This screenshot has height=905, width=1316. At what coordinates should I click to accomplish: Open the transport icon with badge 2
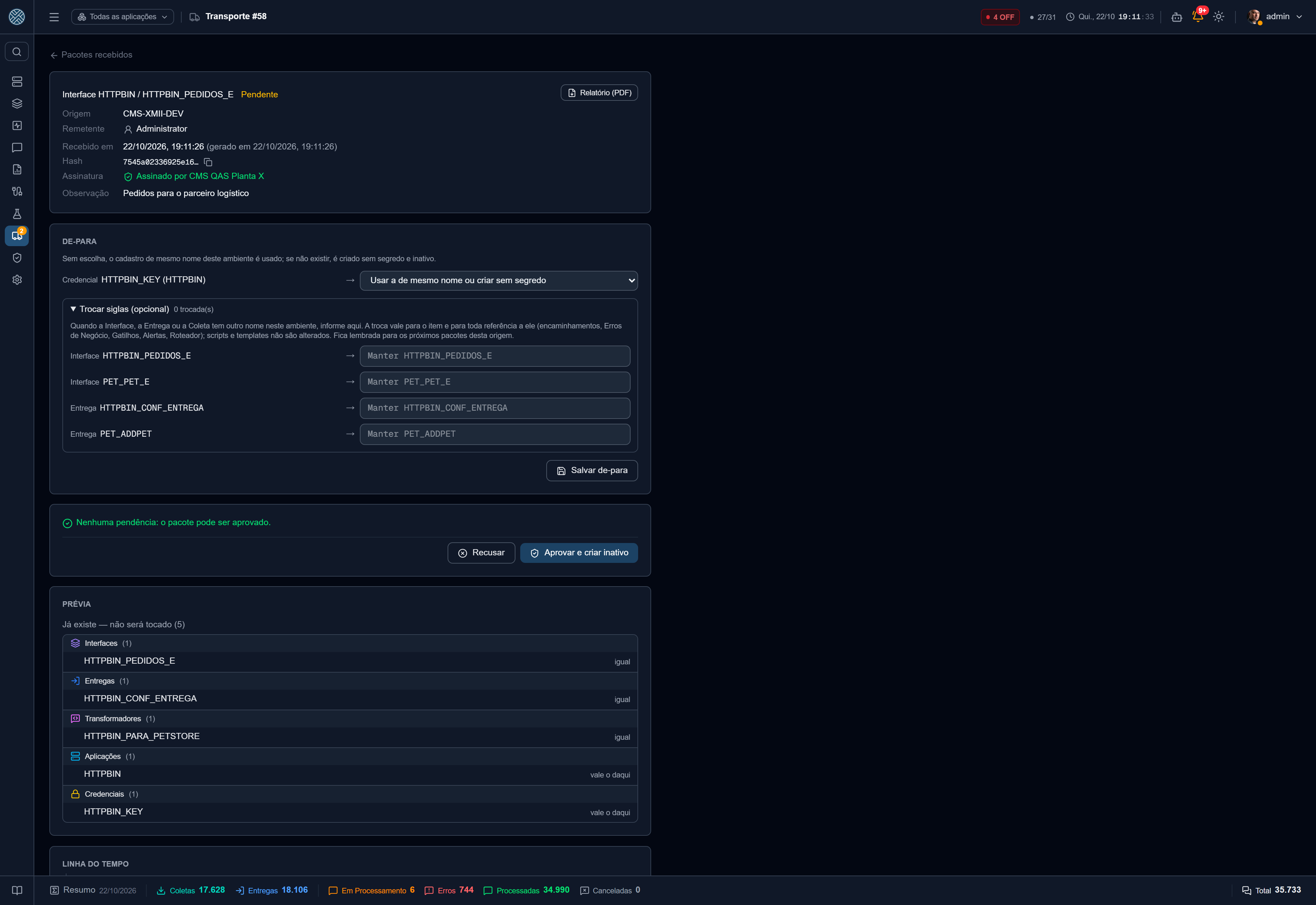(17, 236)
